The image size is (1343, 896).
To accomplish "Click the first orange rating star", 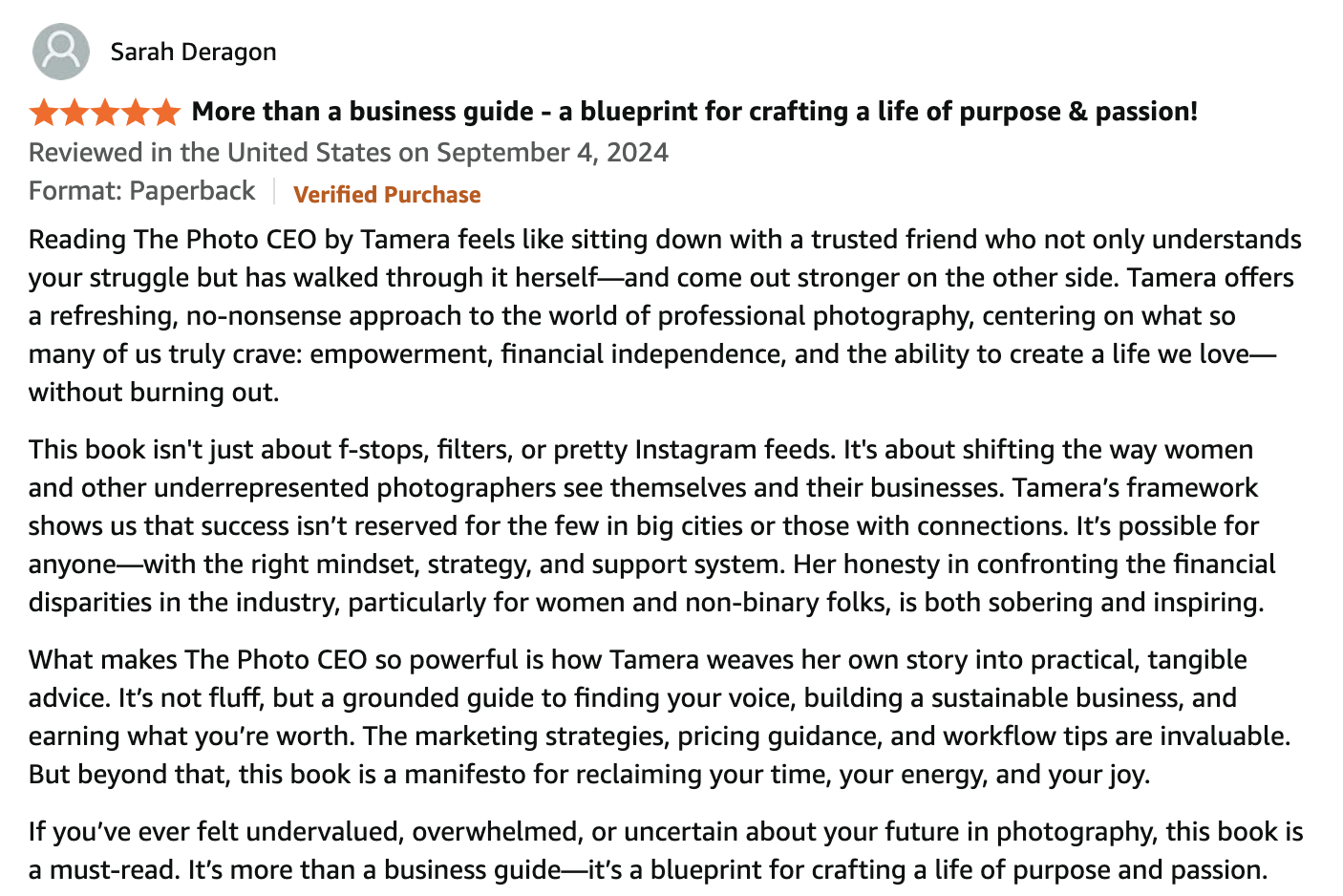I will (x=44, y=113).
